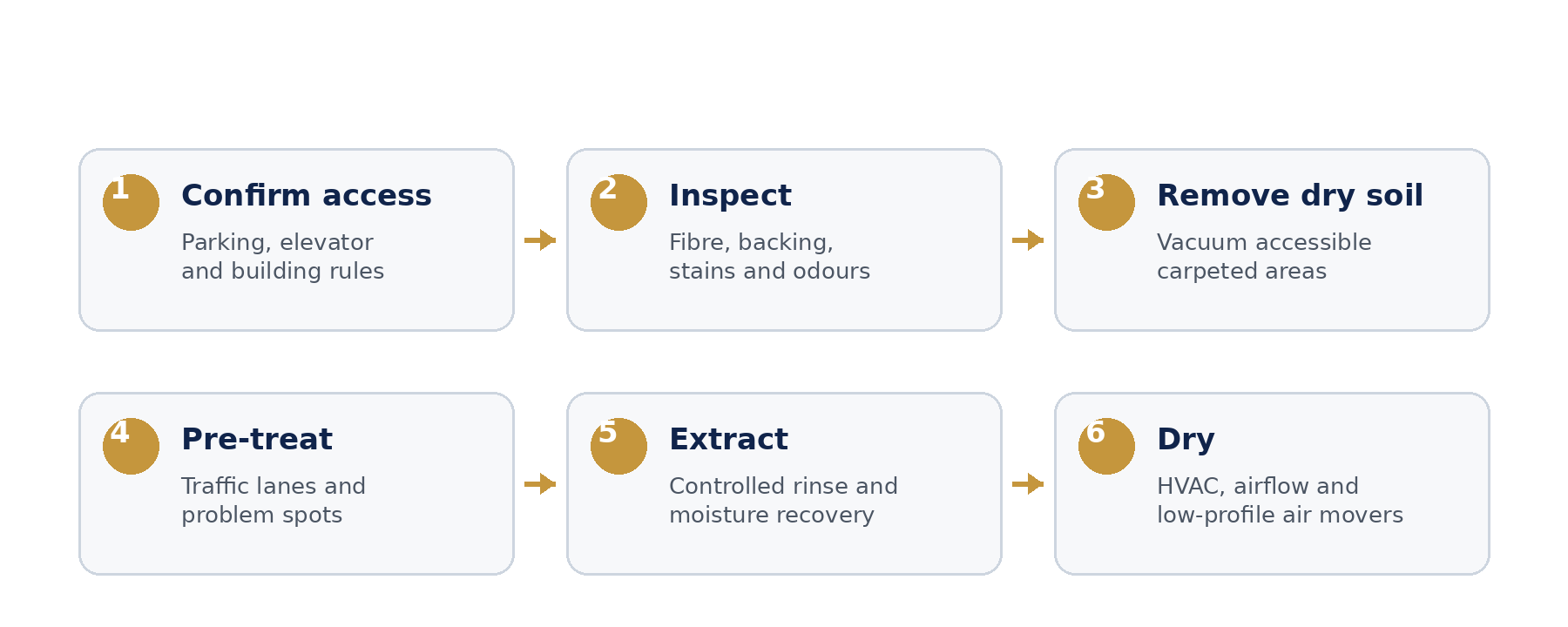1568x627 pixels.
Task: Click the Fibre, backing, stains and odours text
Action: point(769,256)
